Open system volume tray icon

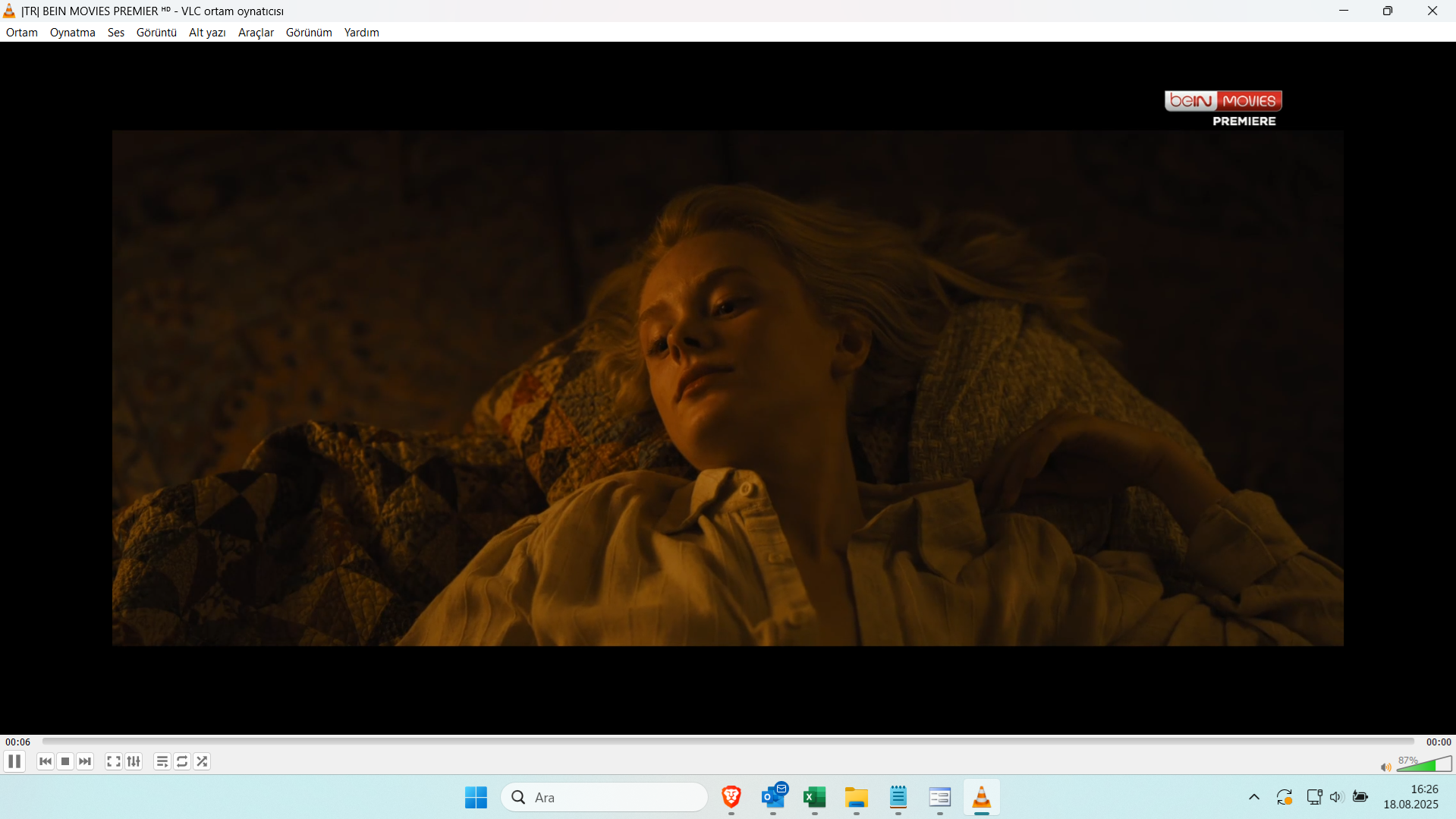pyautogui.click(x=1337, y=797)
